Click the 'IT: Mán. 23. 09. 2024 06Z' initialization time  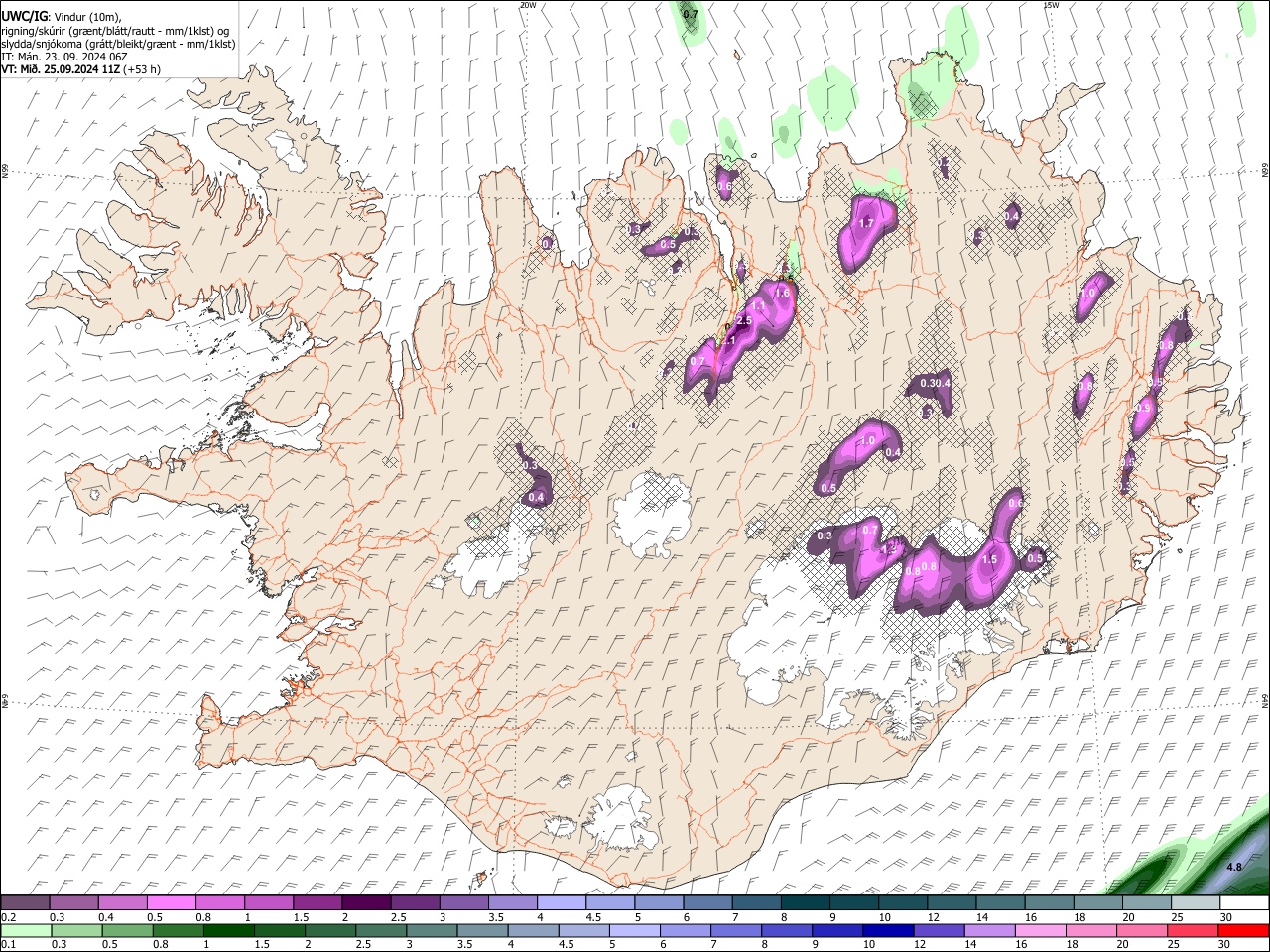64,57
